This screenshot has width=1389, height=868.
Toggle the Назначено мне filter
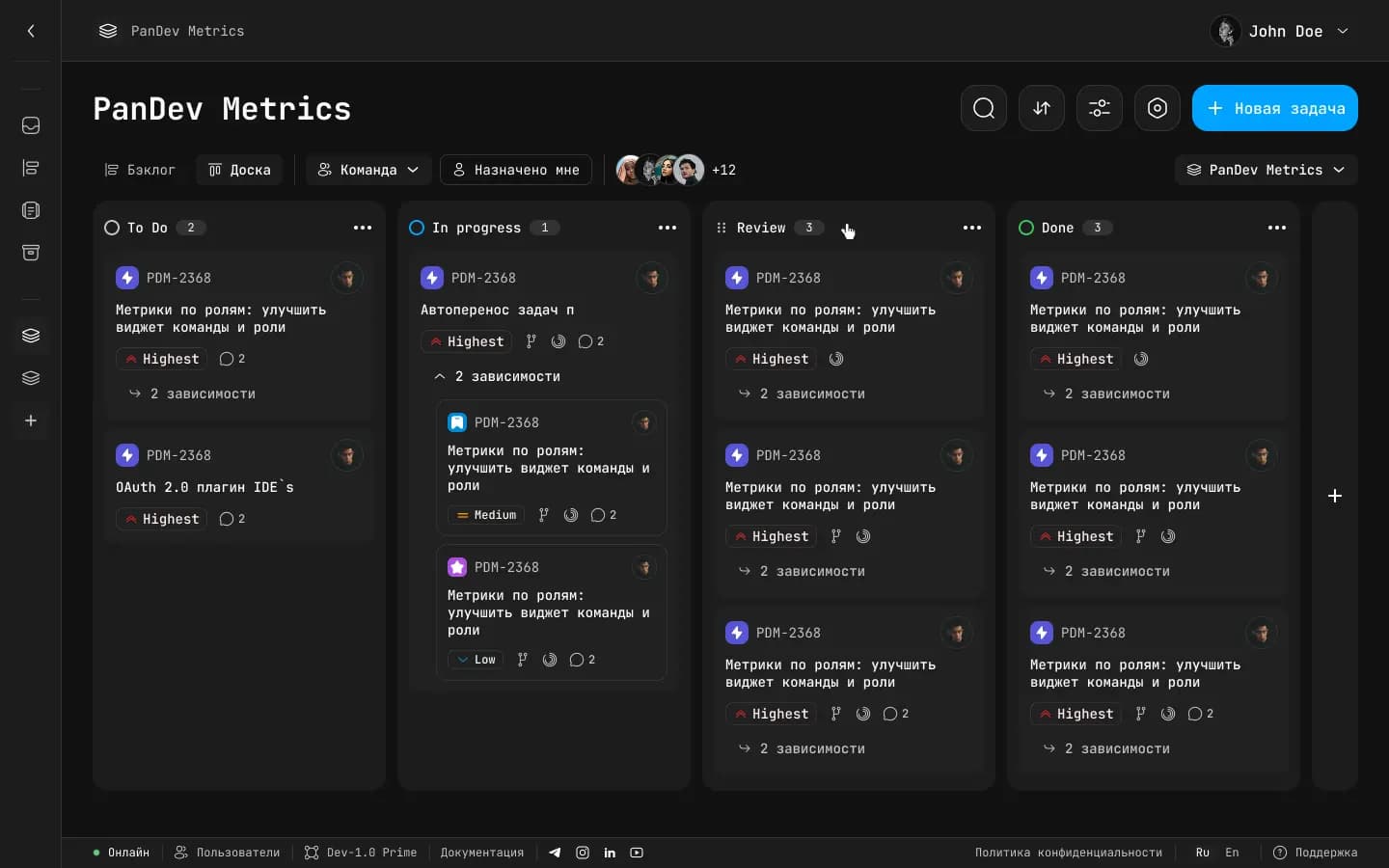516,170
